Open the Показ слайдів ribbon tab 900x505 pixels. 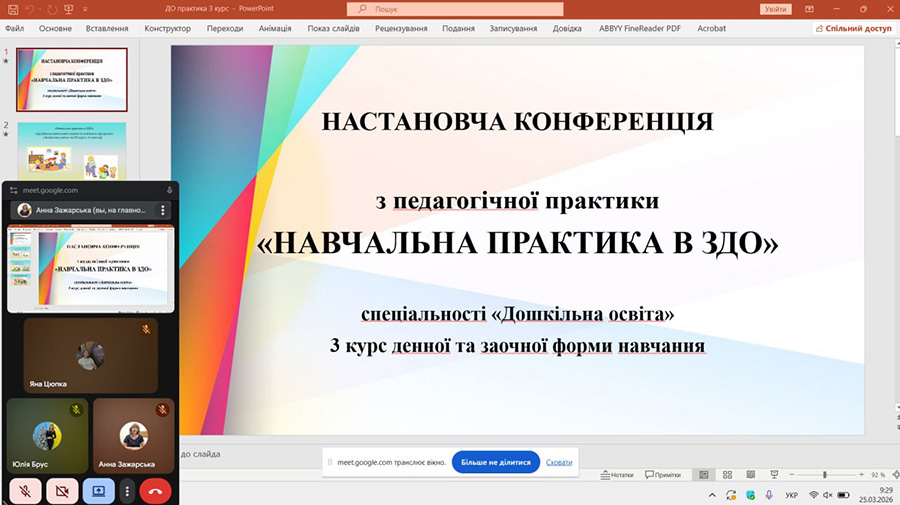[333, 29]
